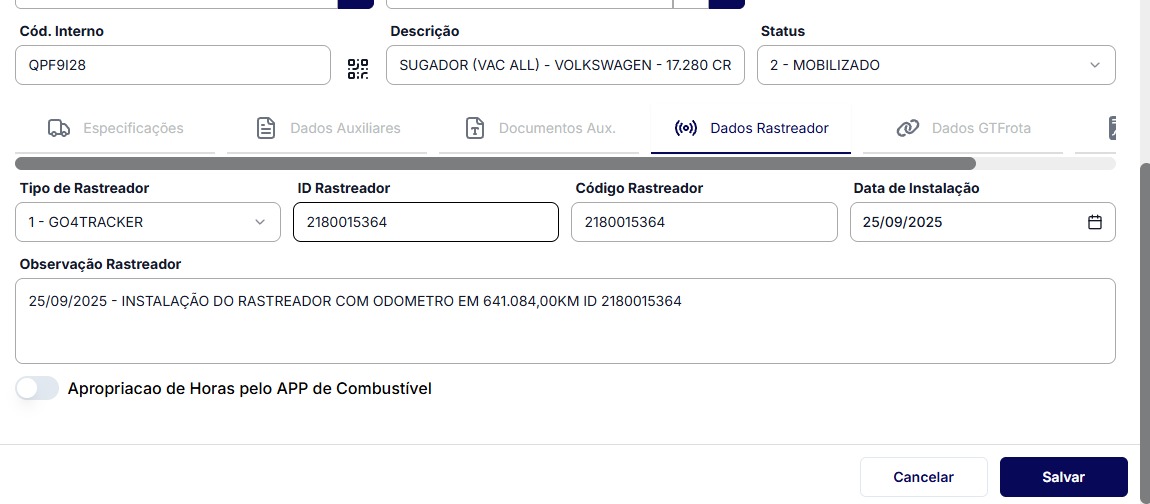Click the signal icon on Dados Rastreador tab
This screenshot has height=504, width=1150.
[x=686, y=128]
